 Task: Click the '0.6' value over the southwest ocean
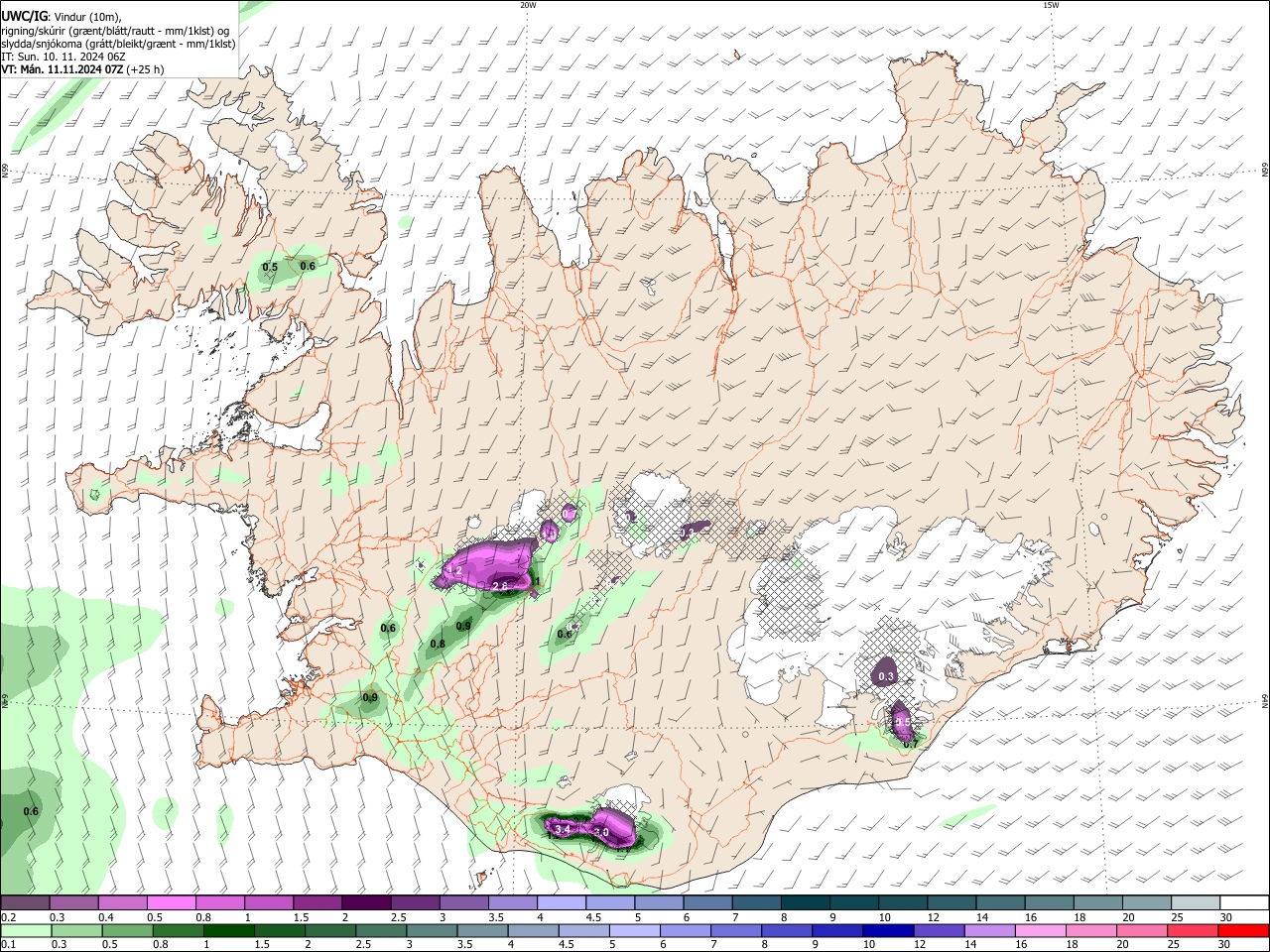(31, 811)
